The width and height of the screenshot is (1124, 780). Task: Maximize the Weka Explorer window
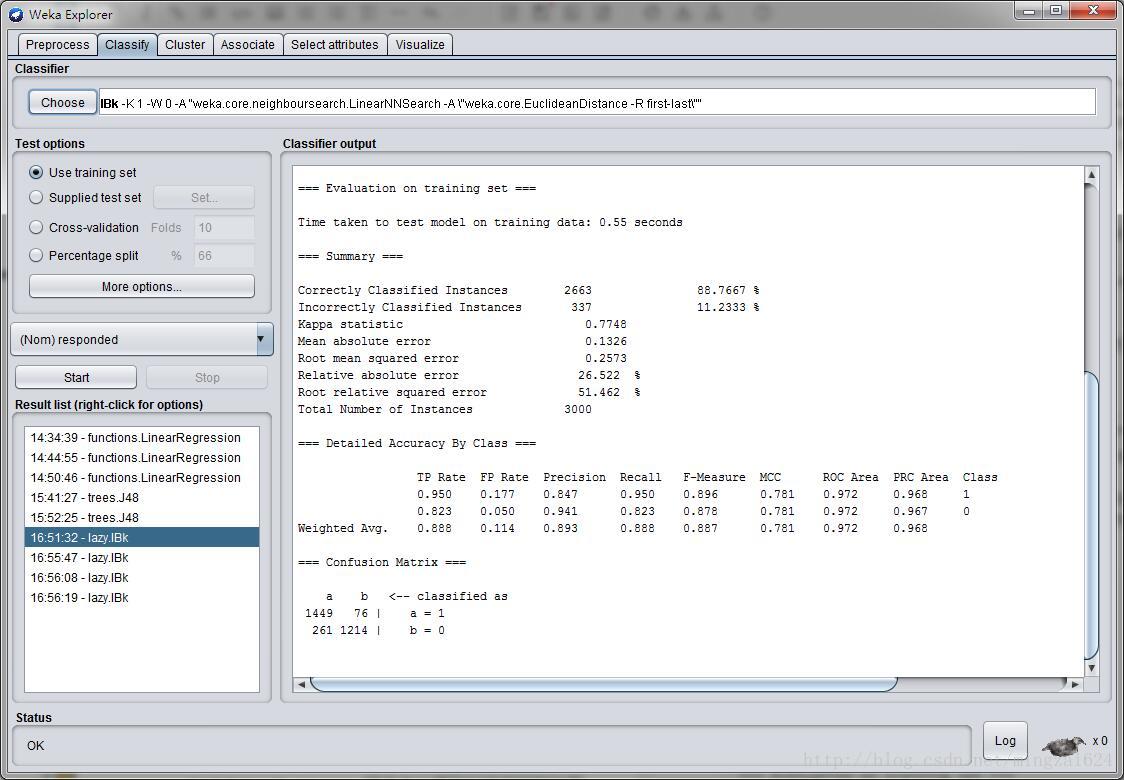(1057, 11)
